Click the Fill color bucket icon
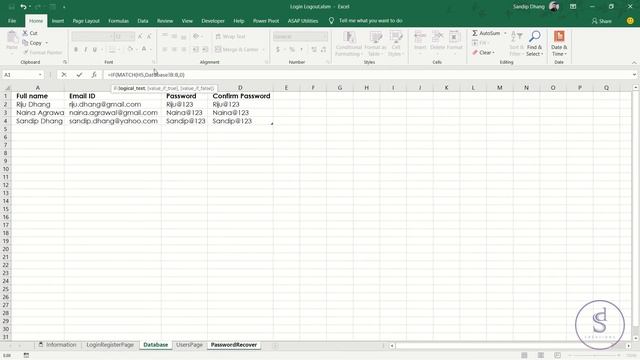The image size is (640, 360). [x=130, y=49]
